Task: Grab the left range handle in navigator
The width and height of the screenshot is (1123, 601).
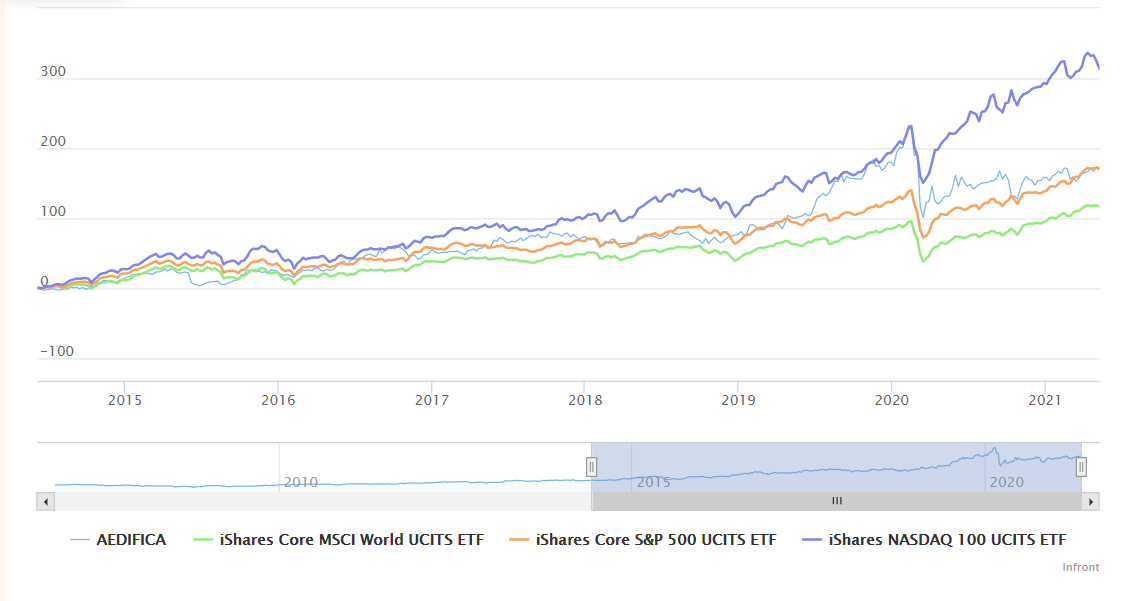Action: [x=592, y=467]
